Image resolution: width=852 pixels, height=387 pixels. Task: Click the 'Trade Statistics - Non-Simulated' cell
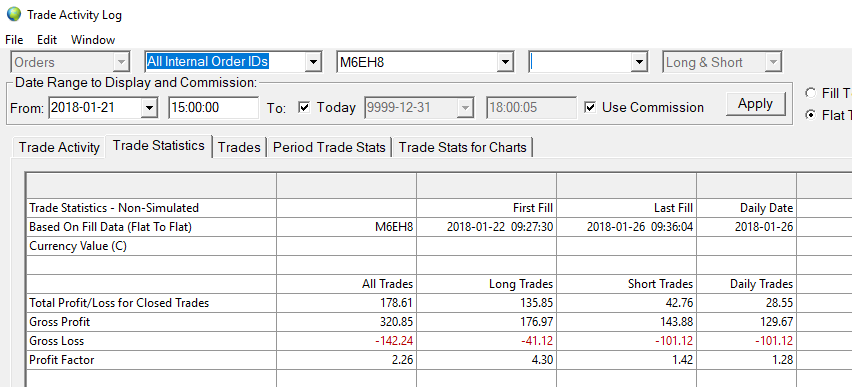(151, 208)
